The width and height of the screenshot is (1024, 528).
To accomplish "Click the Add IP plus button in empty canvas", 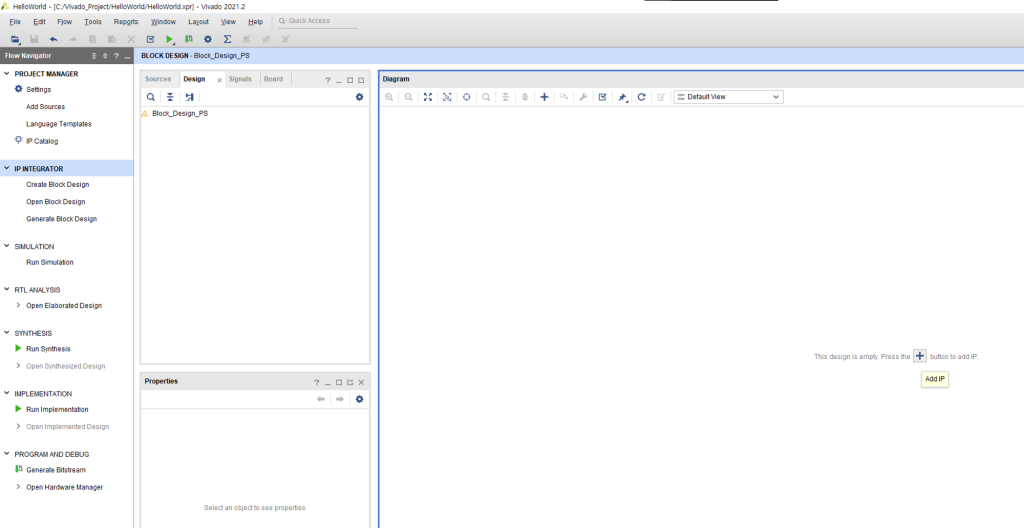I will pyautogui.click(x=920, y=356).
